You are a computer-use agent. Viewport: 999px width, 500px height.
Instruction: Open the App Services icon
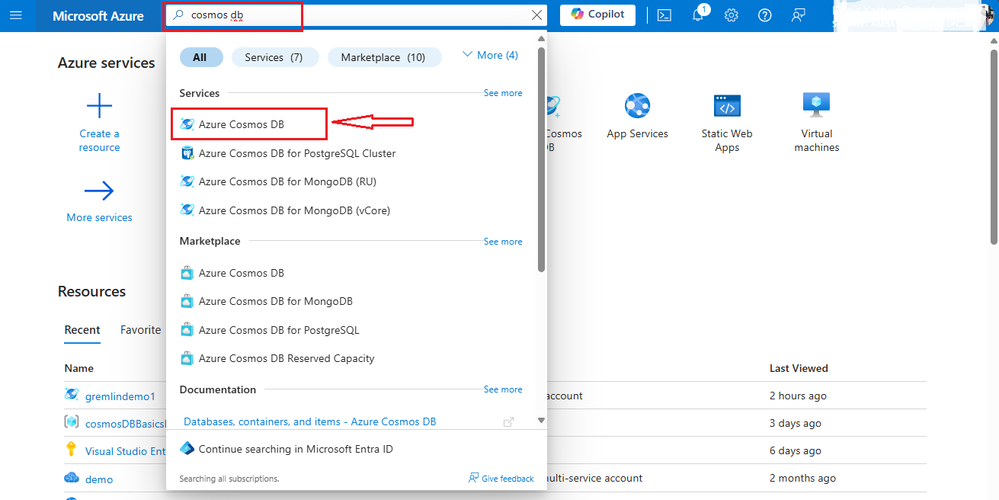tap(637, 106)
